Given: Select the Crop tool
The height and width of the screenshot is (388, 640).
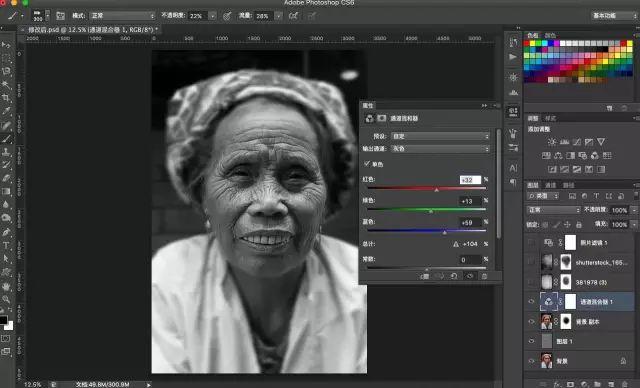Looking at the screenshot, I should point(6,98).
